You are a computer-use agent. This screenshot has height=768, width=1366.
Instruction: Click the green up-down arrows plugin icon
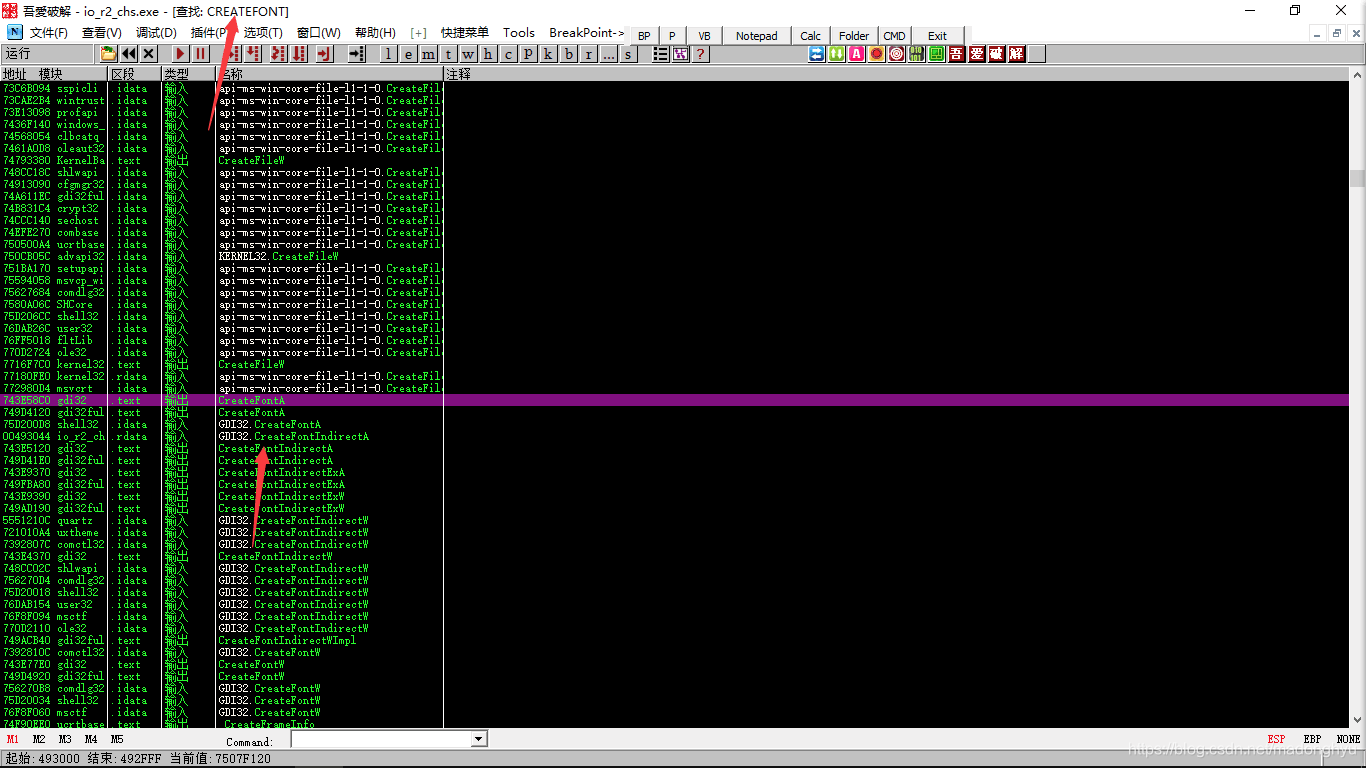click(x=837, y=54)
